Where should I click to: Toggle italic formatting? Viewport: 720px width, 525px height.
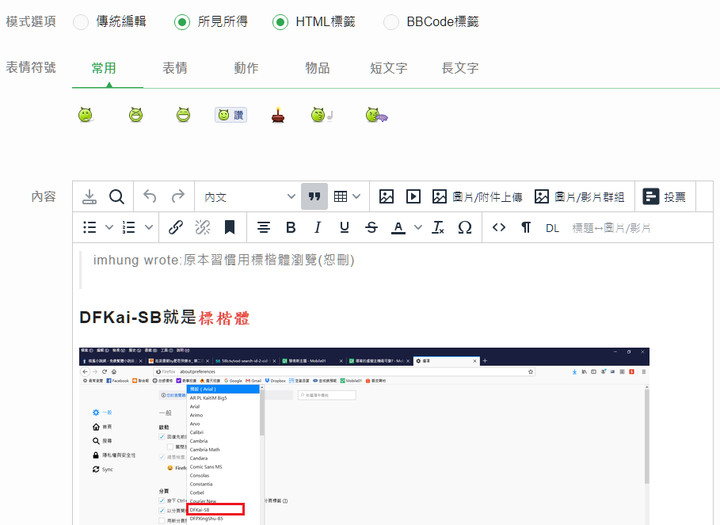click(317, 227)
